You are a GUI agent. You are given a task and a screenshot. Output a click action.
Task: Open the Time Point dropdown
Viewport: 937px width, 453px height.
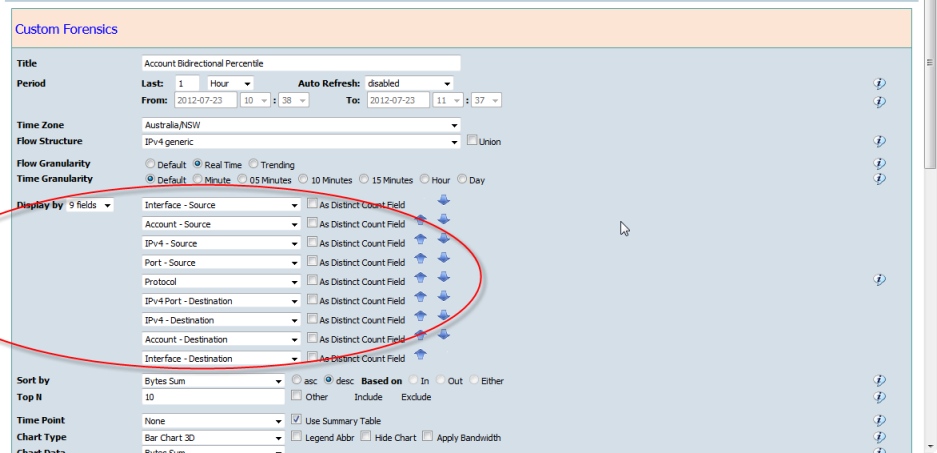tap(213, 421)
